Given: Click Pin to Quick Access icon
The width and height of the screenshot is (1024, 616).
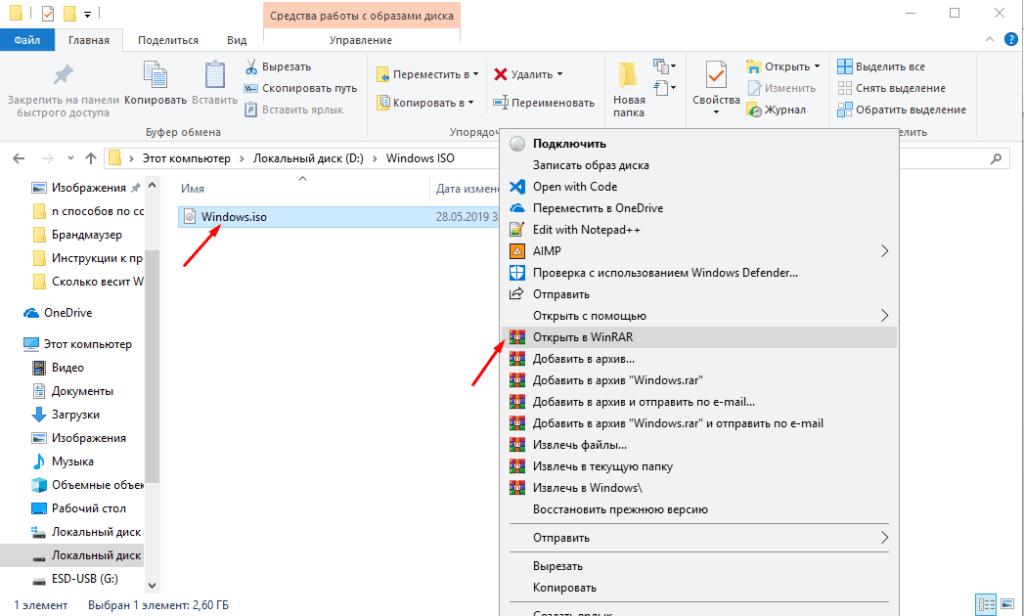Looking at the screenshot, I should [x=63, y=78].
